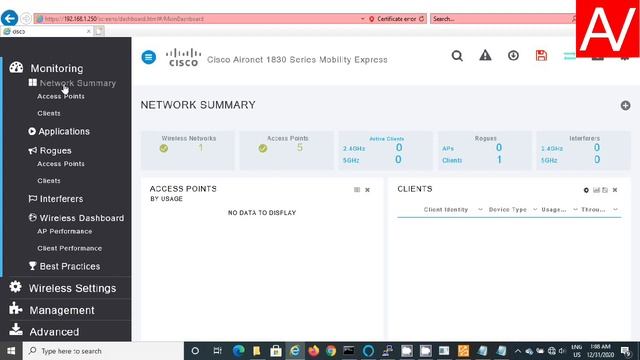Click Interferers 2.4GHz count
This screenshot has height=360, width=640.
(x=597, y=148)
